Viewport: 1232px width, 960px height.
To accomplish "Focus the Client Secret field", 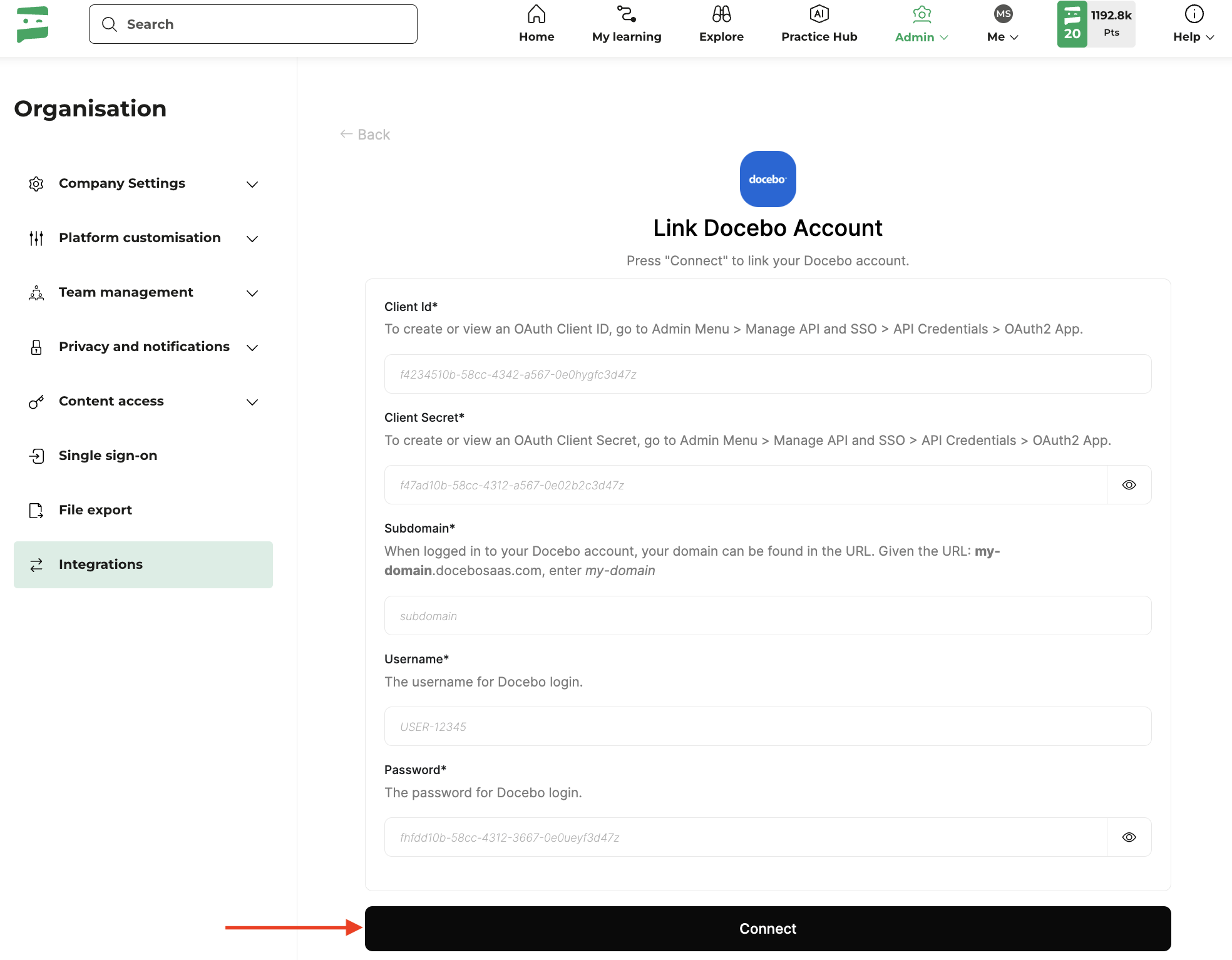I will pos(746,485).
